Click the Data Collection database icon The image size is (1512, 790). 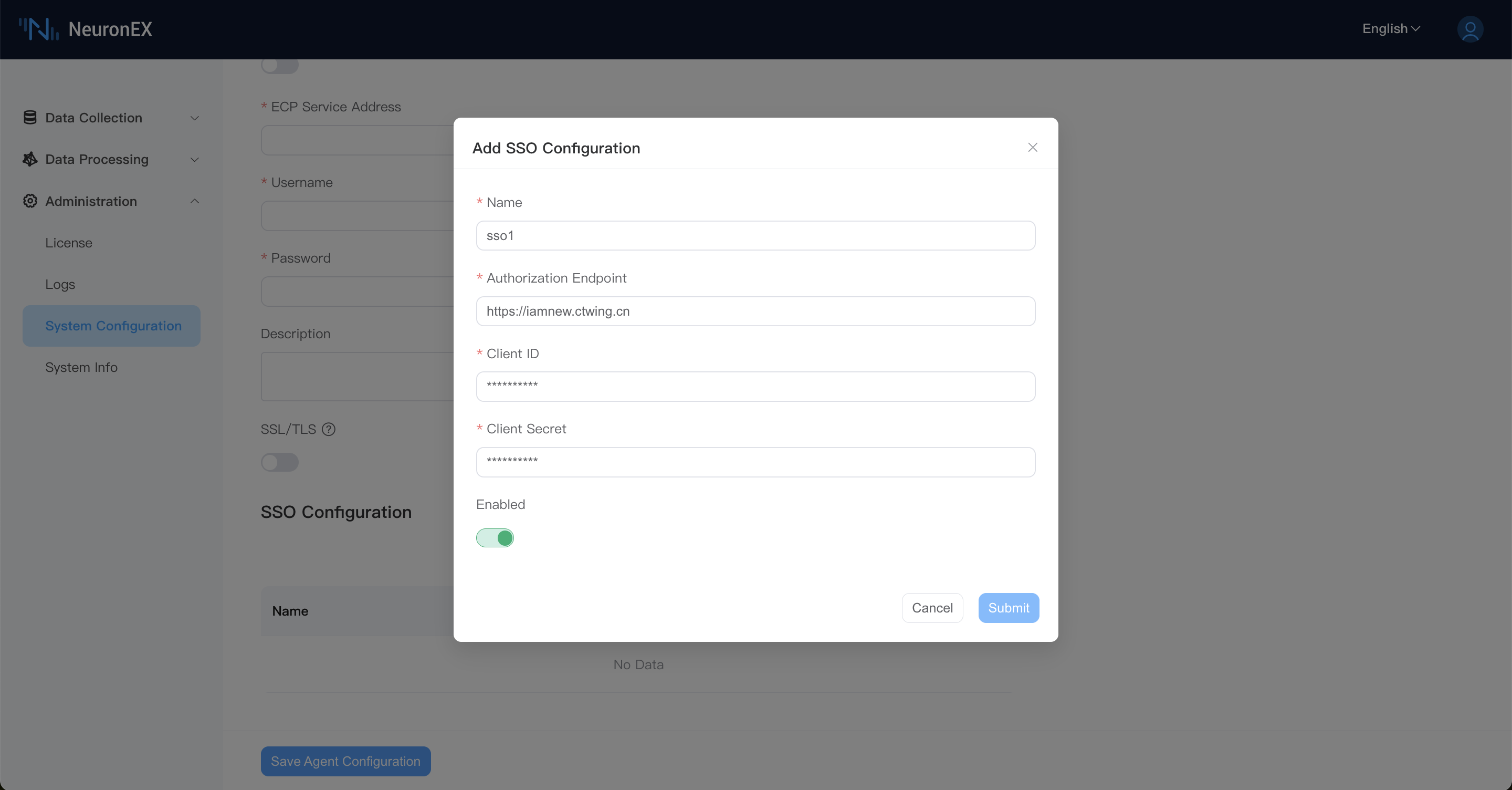tap(30, 117)
